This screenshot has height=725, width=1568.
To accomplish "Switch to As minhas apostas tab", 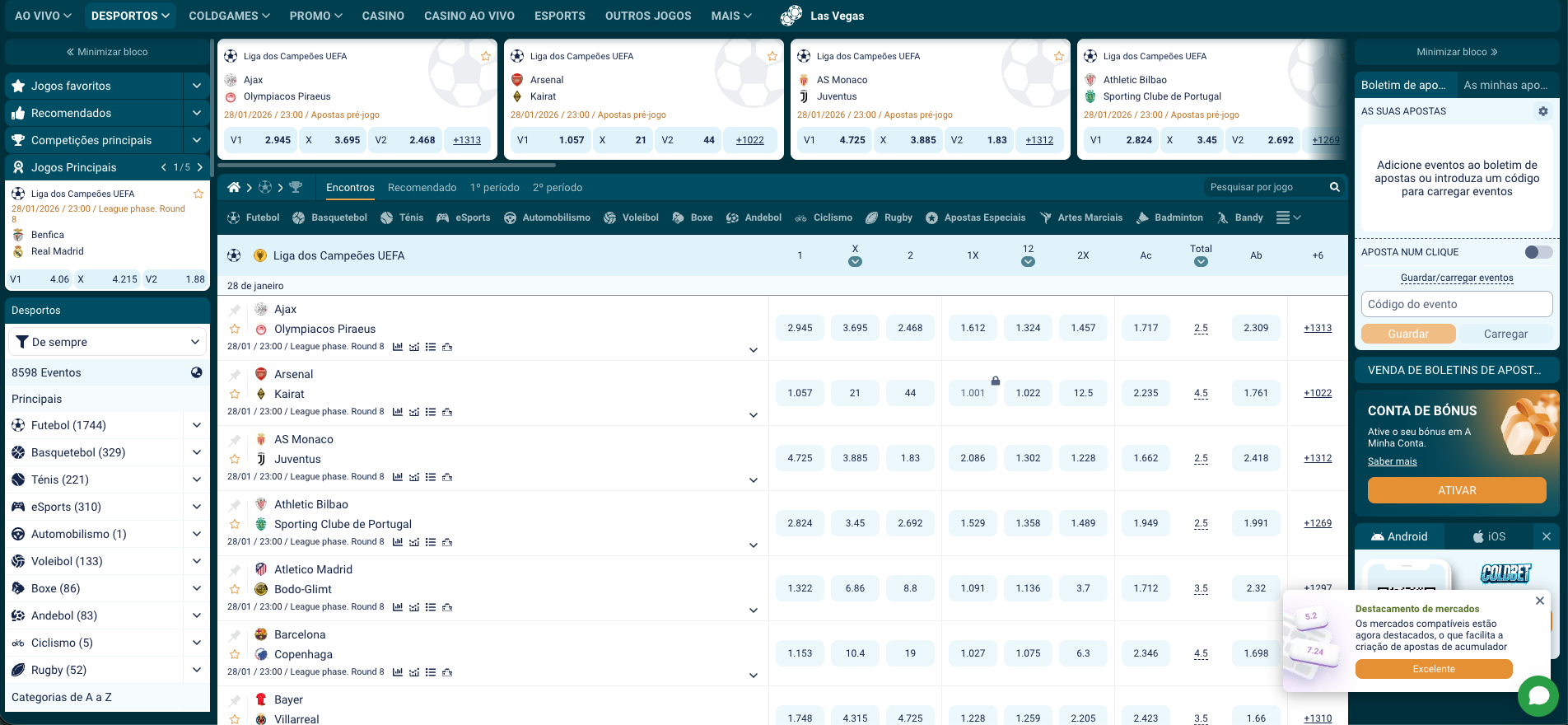I will pyautogui.click(x=1505, y=85).
